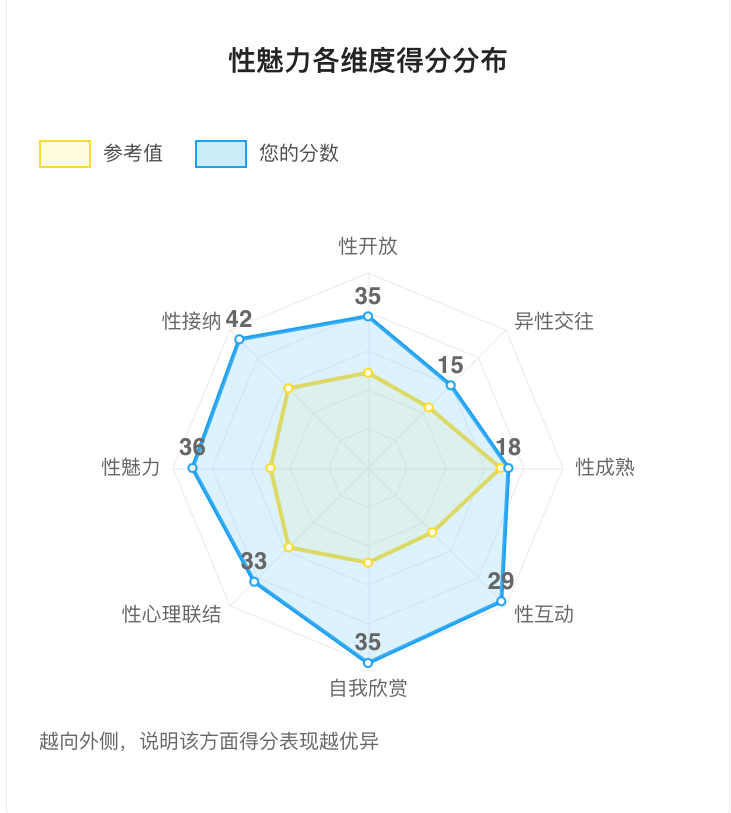Click the 自我欣赏 blue data point
The width and height of the screenshot is (731, 813).
coord(368,663)
